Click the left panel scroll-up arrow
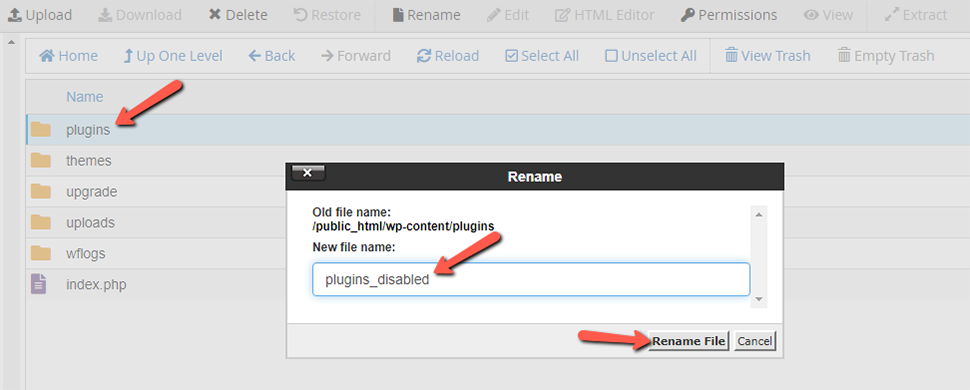 point(10,43)
